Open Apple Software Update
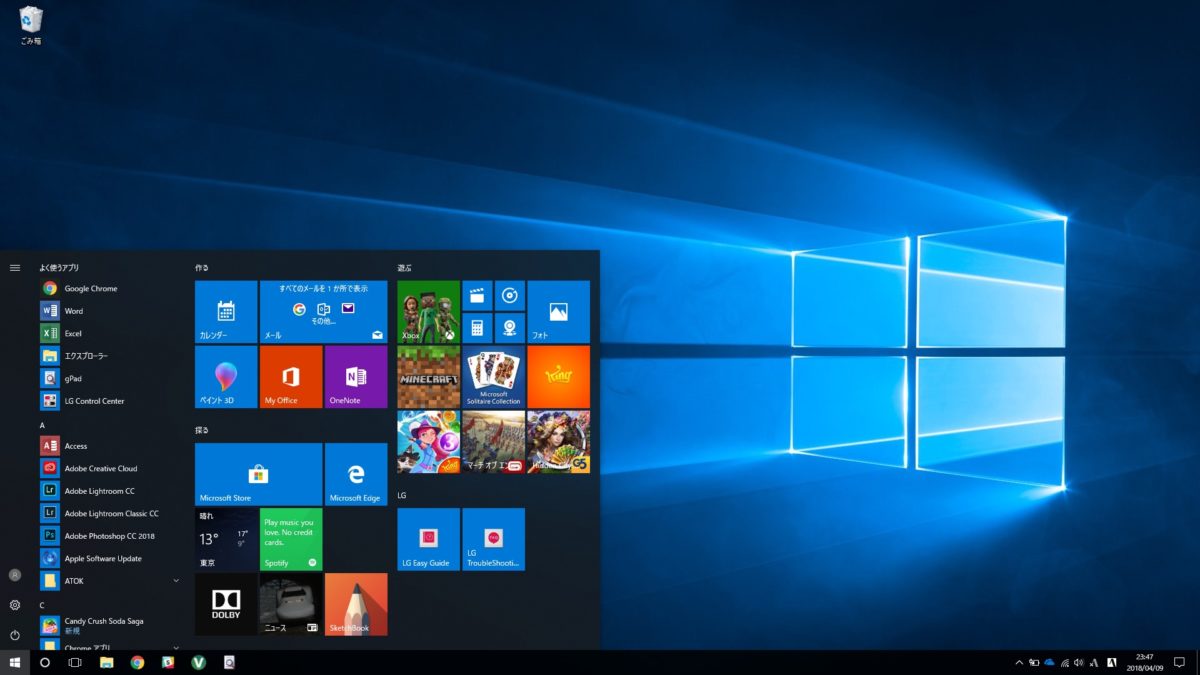Viewport: 1200px width, 675px height. pyautogui.click(x=110, y=558)
